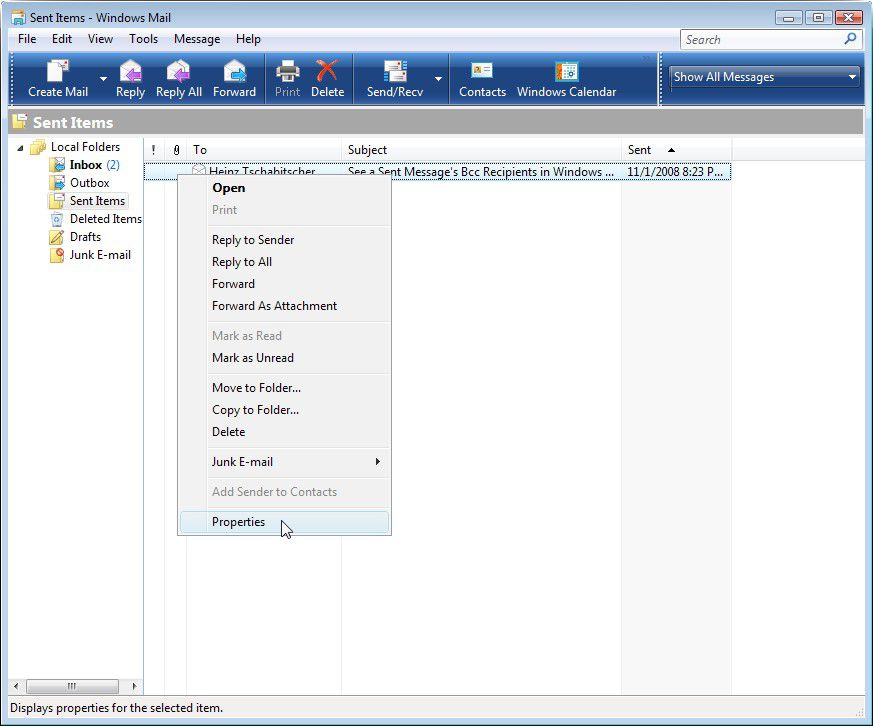Select the Drafts folder
873x726 pixels.
click(85, 237)
